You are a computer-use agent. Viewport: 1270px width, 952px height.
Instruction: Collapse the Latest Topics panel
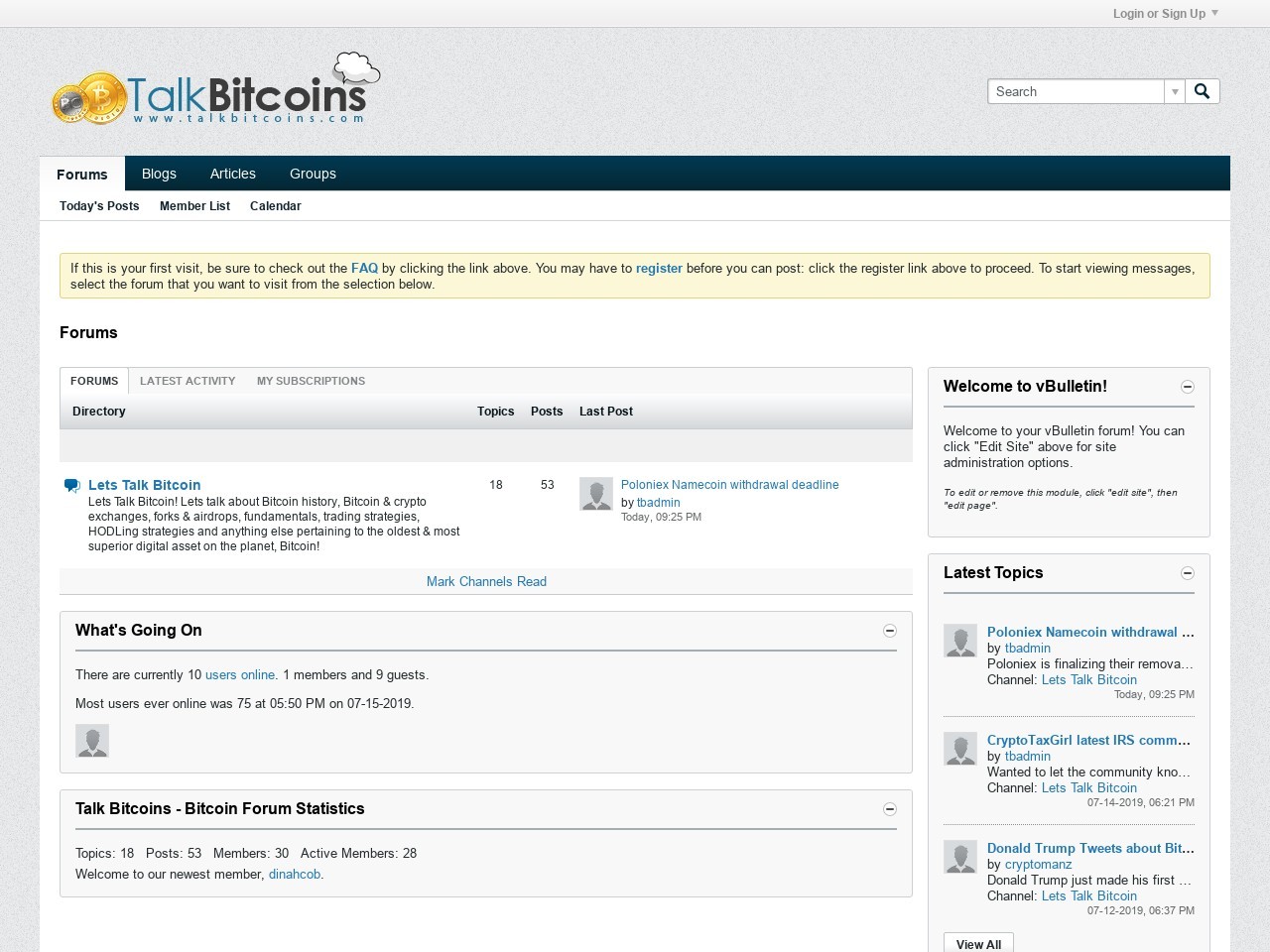pos(1187,573)
